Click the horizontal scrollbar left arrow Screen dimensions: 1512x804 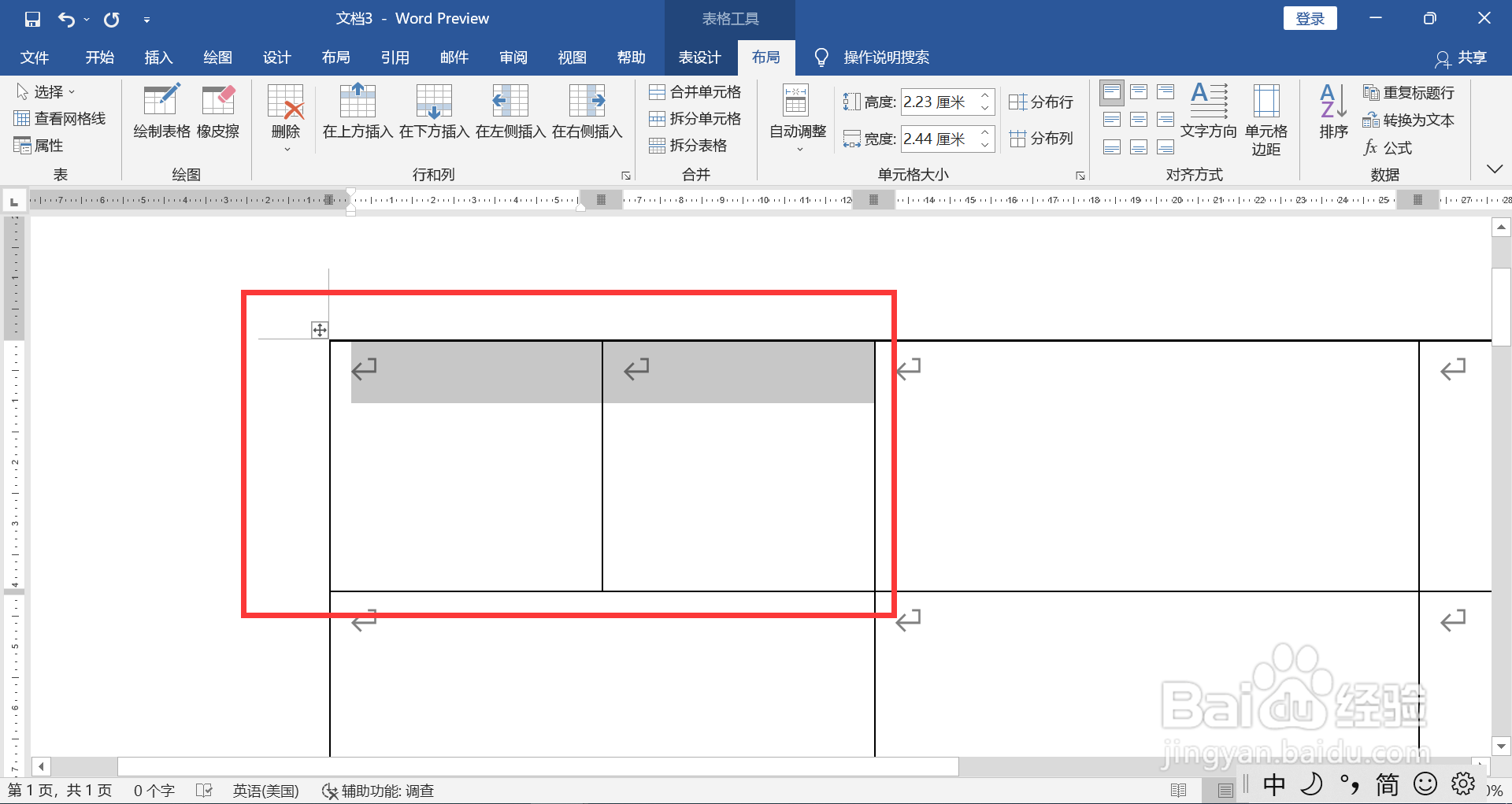pos(41,766)
